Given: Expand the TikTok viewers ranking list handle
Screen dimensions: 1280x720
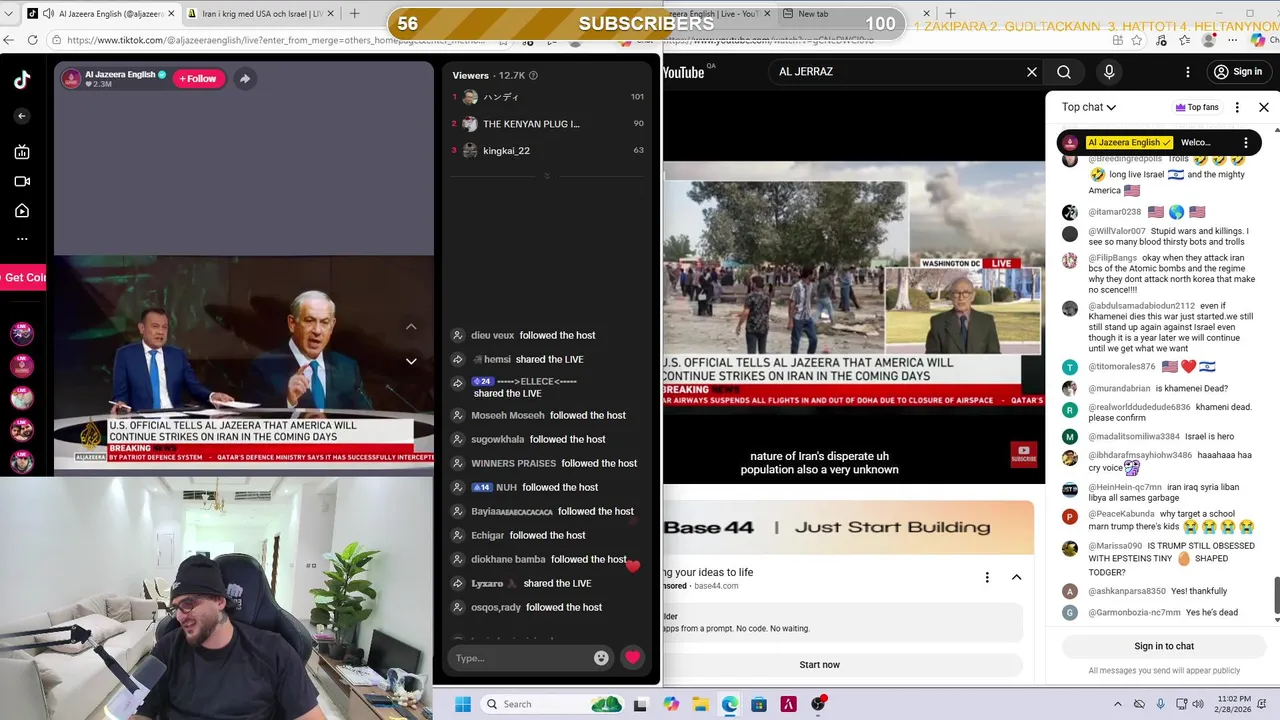Looking at the screenshot, I should (x=546, y=176).
